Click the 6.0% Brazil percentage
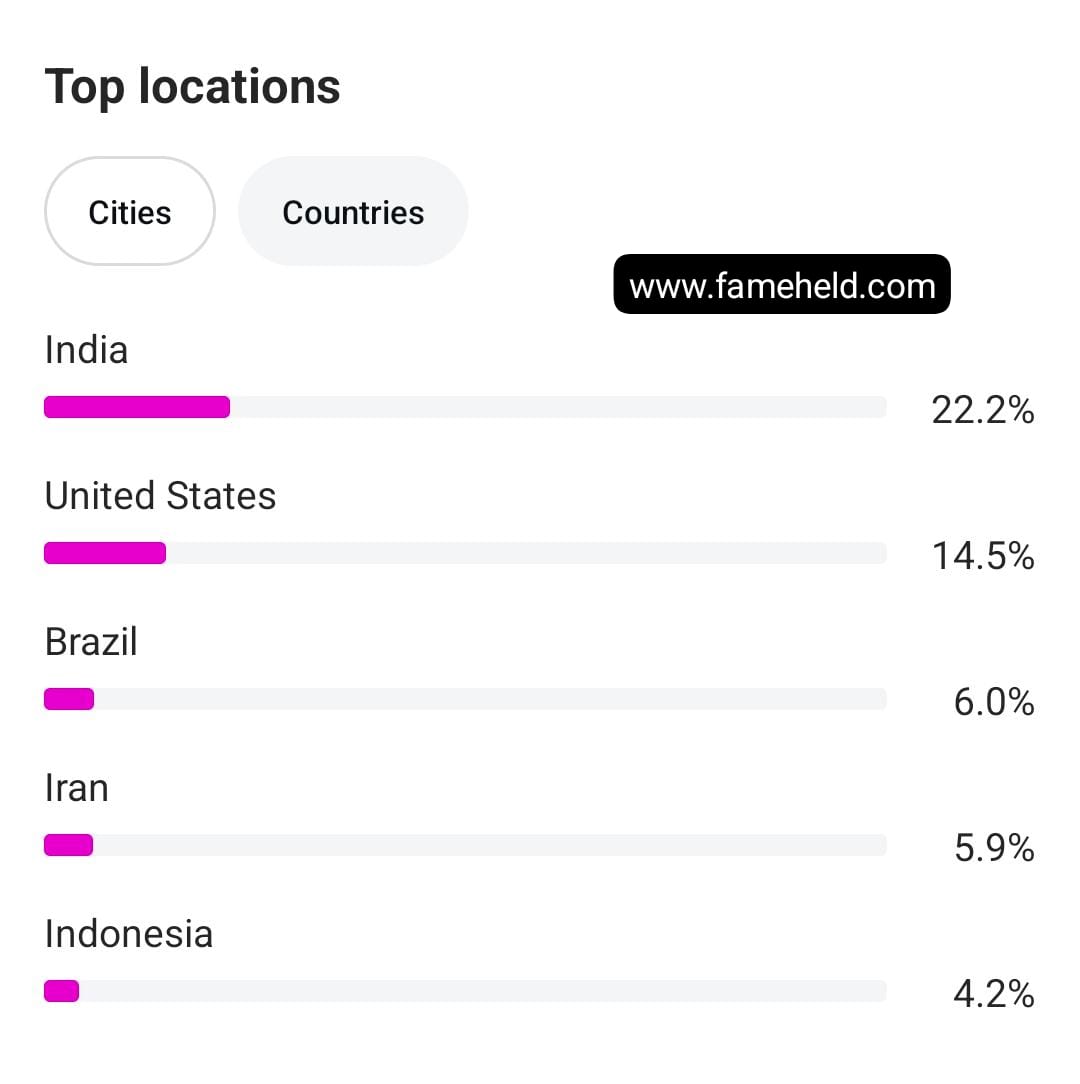 [993, 701]
